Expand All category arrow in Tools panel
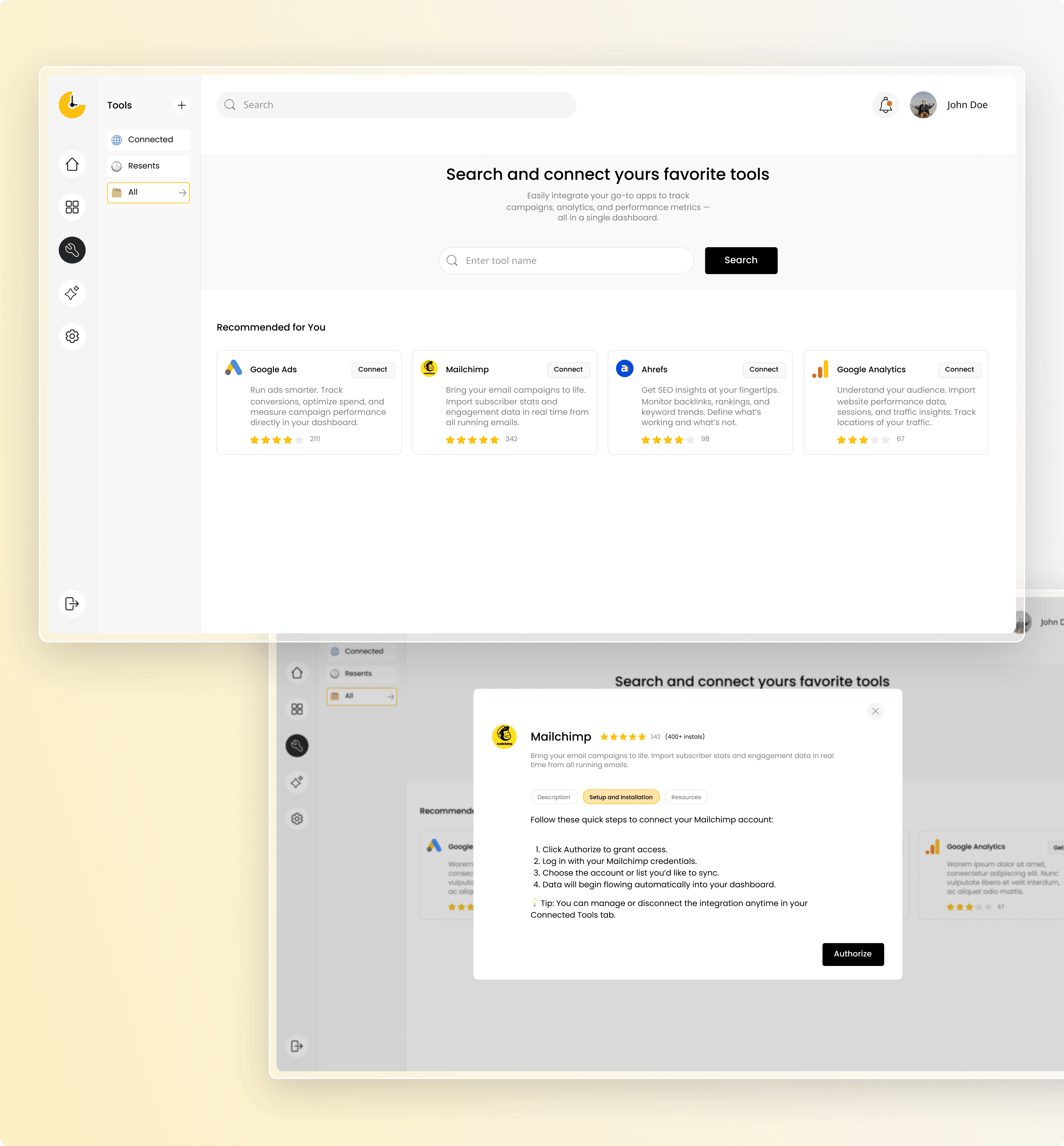Image resolution: width=1064 pixels, height=1146 pixels. [183, 193]
